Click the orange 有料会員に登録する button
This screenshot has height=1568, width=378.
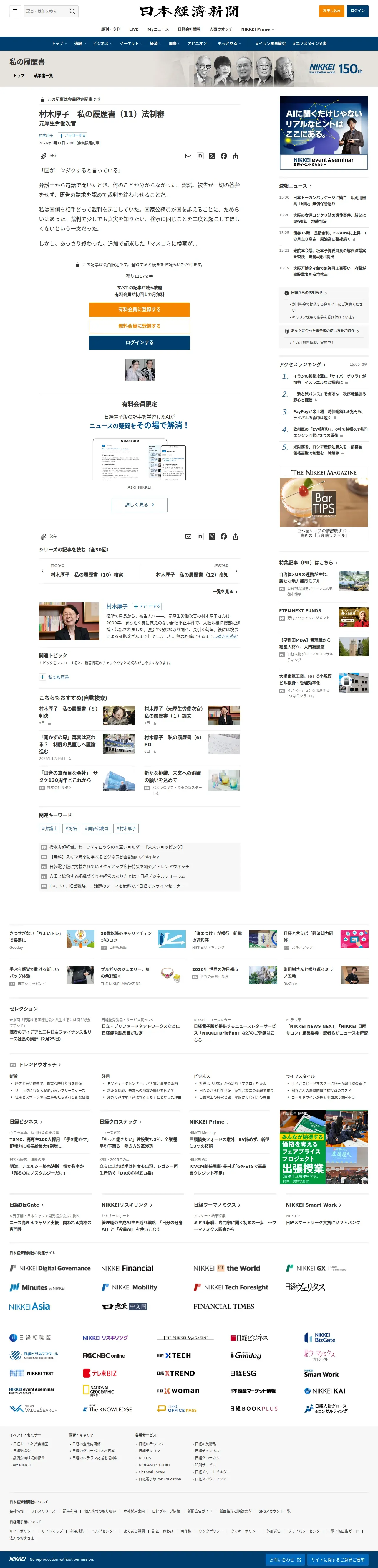139,309
